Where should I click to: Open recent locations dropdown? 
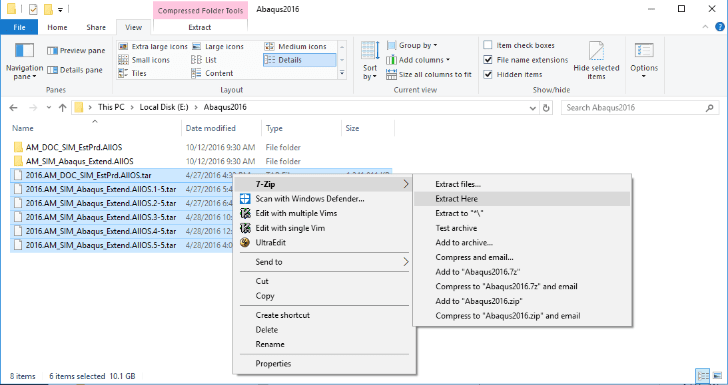pyautogui.click(x=49, y=108)
